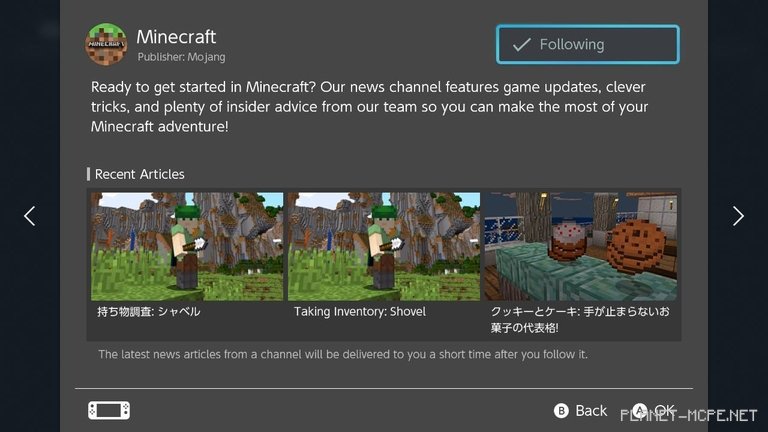Go to previous channel with left arrow

coord(29,215)
